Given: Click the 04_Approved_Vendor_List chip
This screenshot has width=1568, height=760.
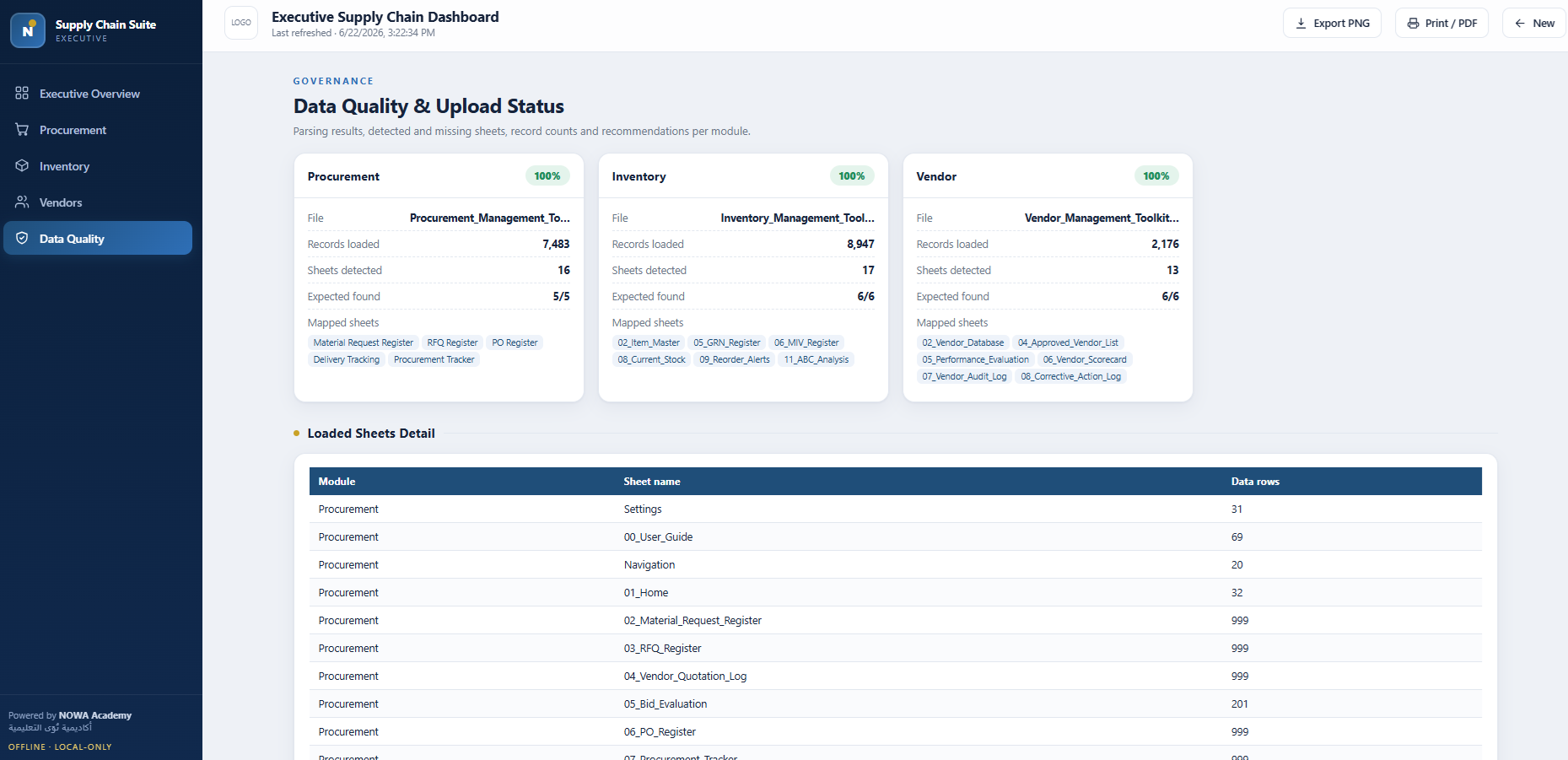Looking at the screenshot, I should click(x=1068, y=342).
